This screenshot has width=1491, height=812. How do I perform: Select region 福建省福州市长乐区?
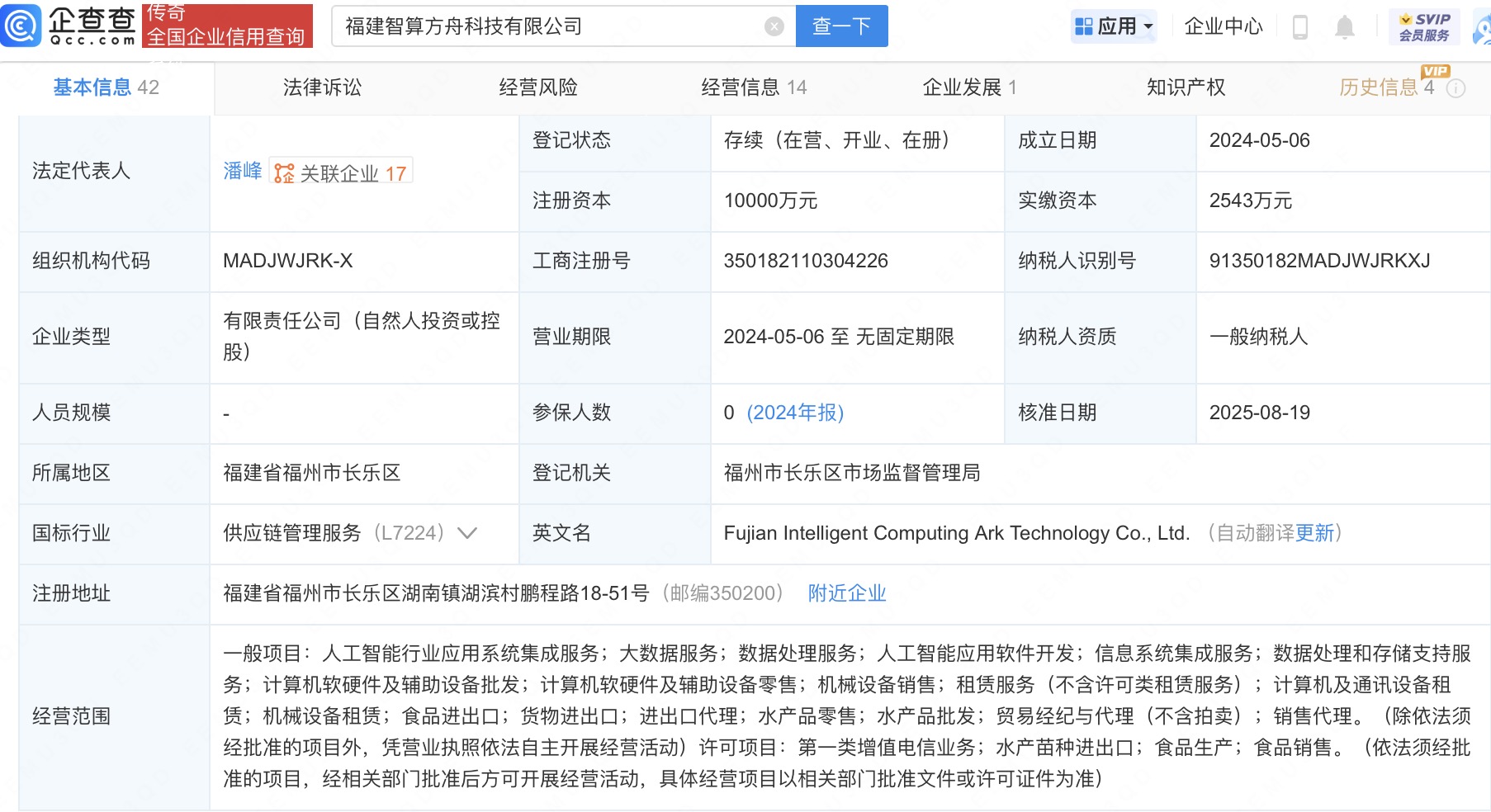pos(312,473)
